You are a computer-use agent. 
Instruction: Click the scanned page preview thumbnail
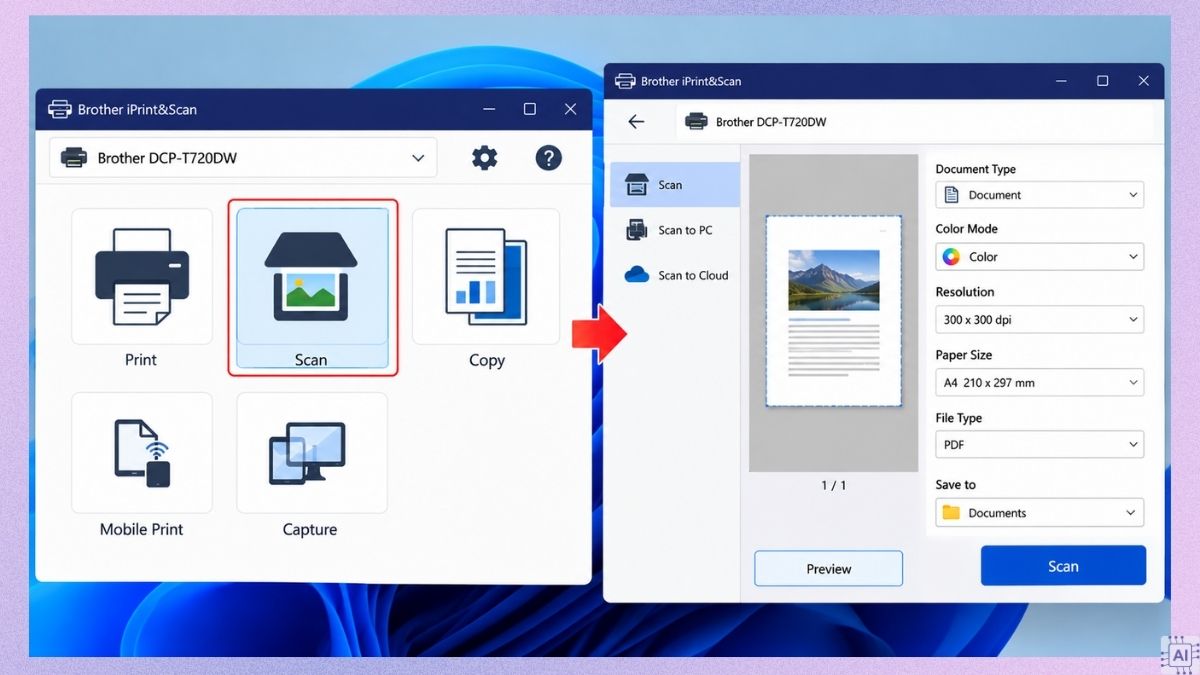[834, 311]
